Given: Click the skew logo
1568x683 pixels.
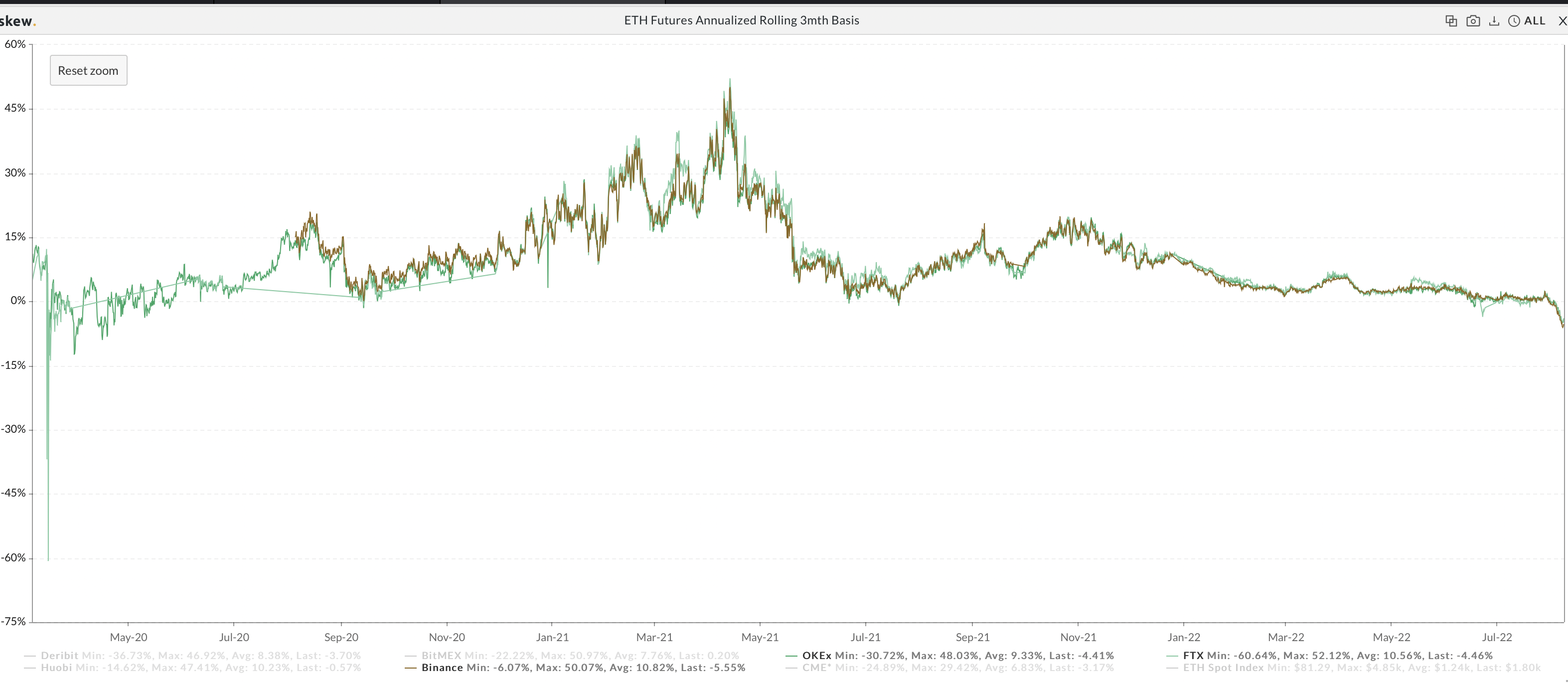Looking at the screenshot, I should [17, 21].
